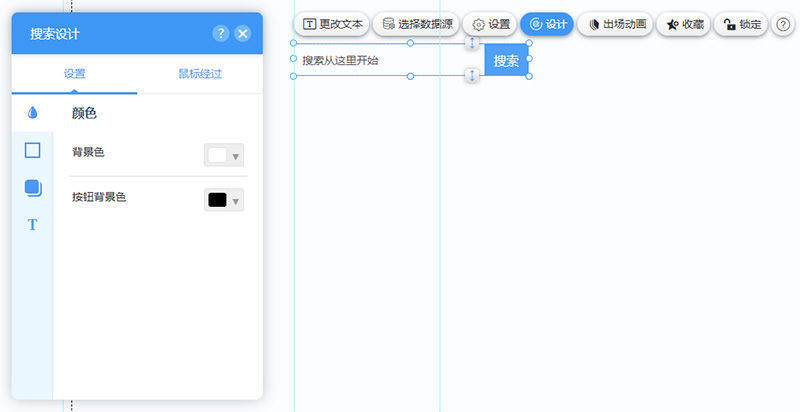Click the 按钮背景色 label
This screenshot has height=412, width=800.
click(99, 197)
